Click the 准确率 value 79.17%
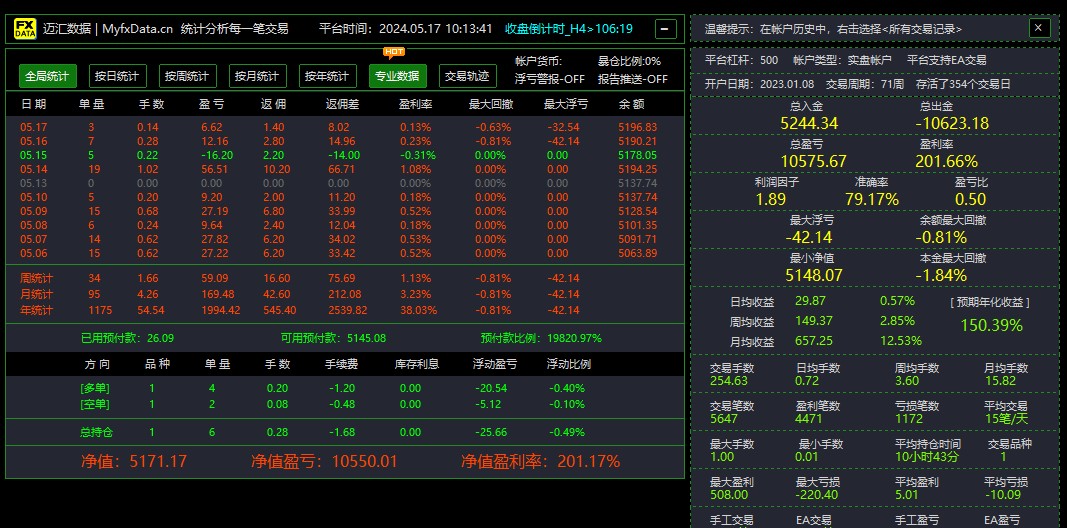This screenshot has height=528, width=1067. (x=872, y=199)
